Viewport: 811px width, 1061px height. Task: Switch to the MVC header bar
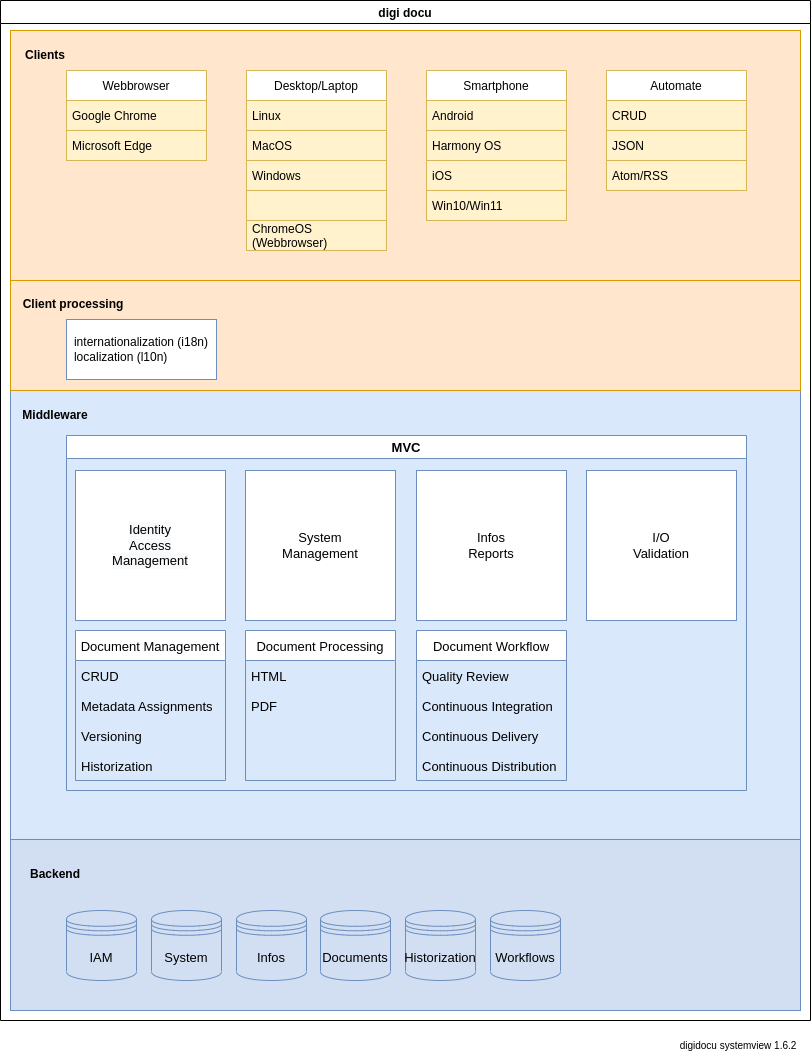tap(406, 447)
